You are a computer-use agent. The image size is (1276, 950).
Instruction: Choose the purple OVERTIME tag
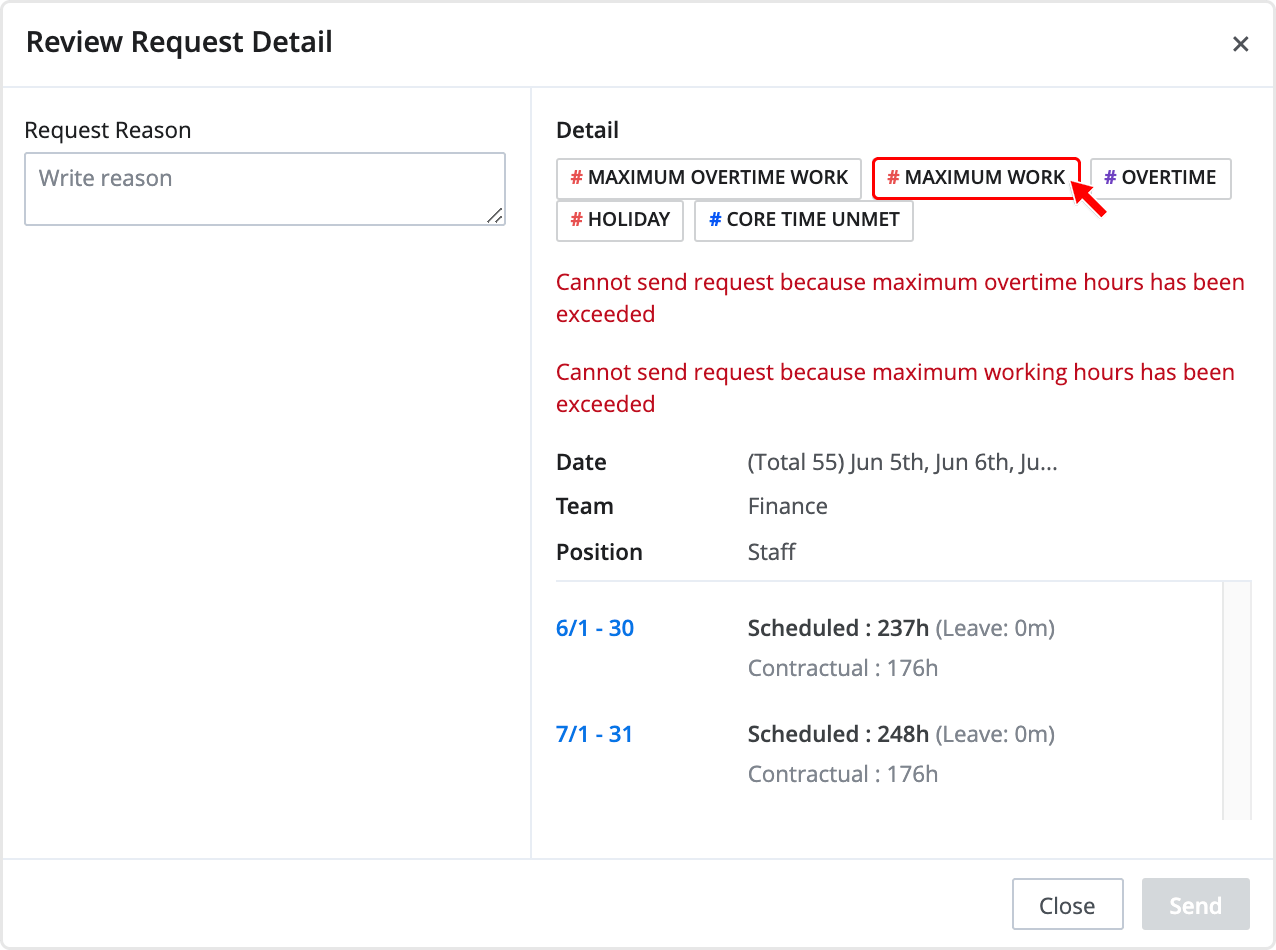1160,178
